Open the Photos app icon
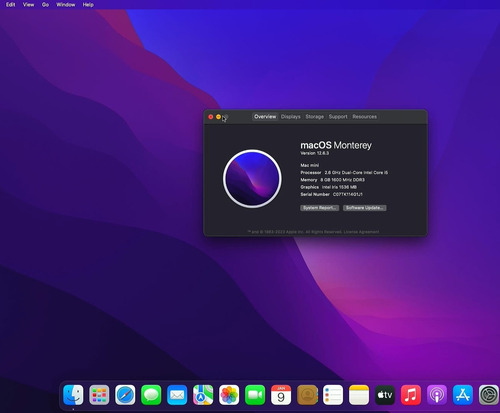 click(229, 395)
